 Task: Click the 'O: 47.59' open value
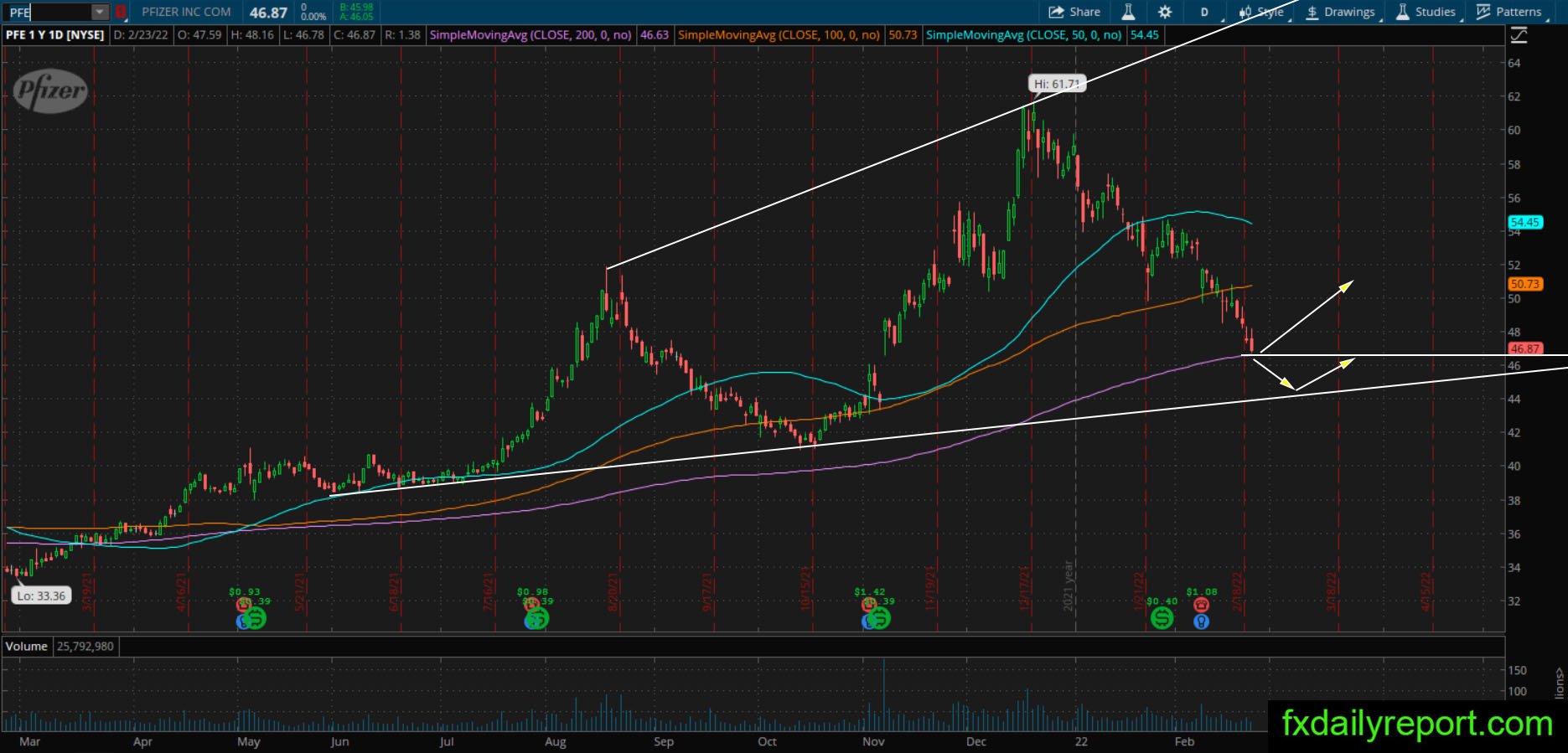point(202,35)
